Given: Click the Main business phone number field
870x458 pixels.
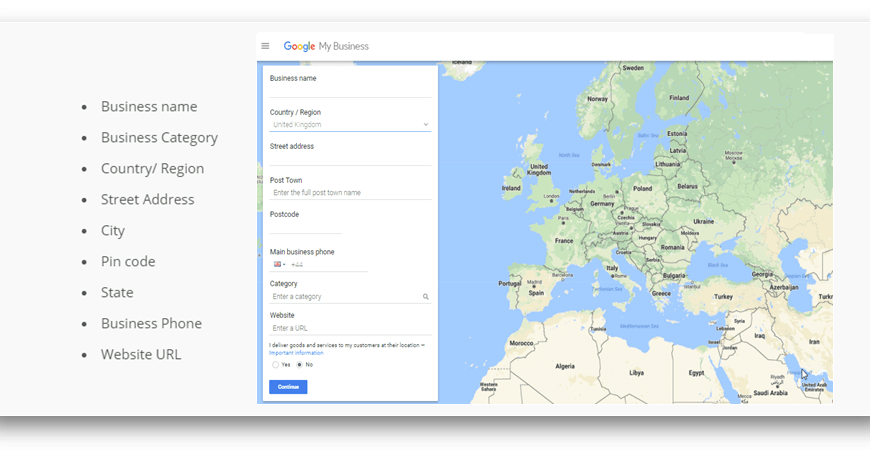Looking at the screenshot, I should coord(330,265).
